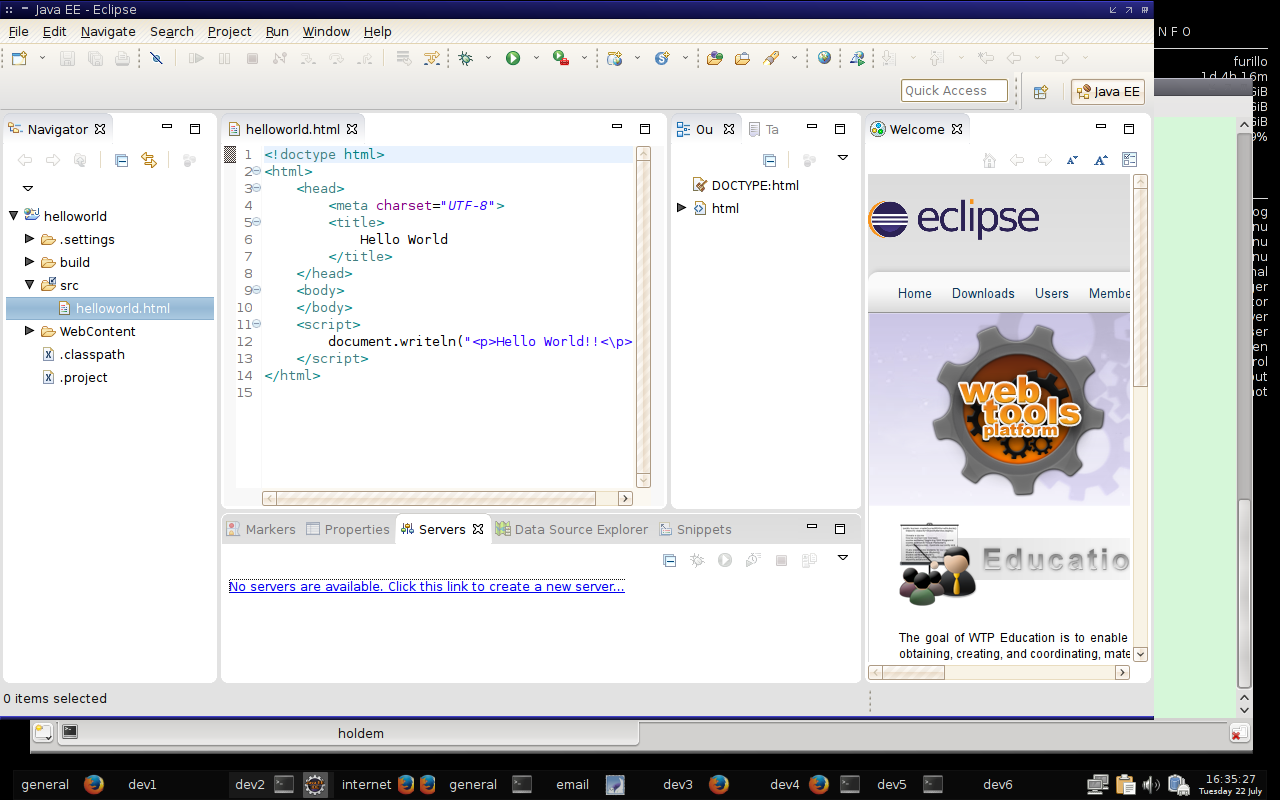Collapse the src folder
This screenshot has height=800, width=1280.
(x=29, y=284)
